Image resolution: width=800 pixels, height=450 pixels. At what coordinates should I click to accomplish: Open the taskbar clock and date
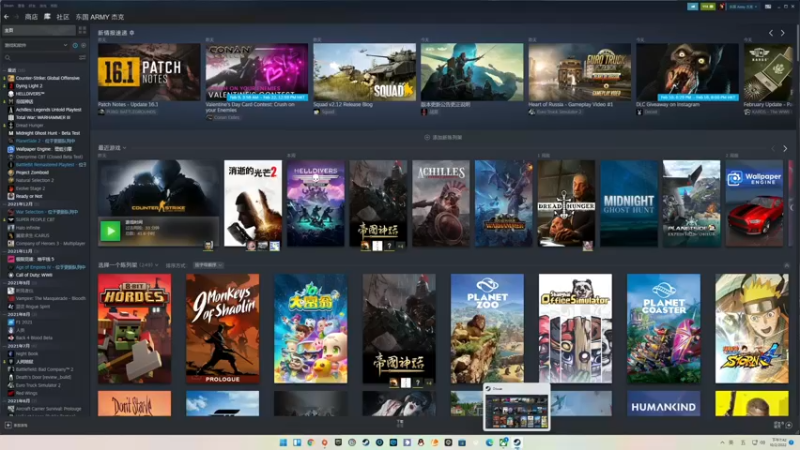pos(779,442)
